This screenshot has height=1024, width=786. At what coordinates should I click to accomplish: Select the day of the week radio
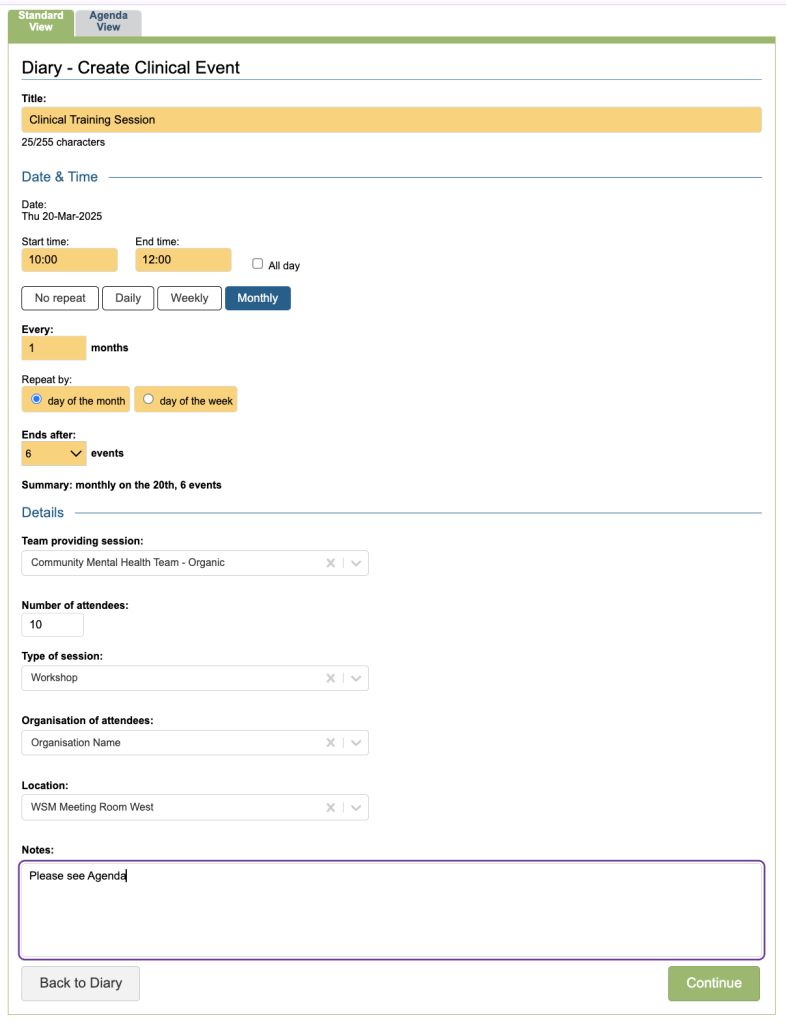[149, 399]
